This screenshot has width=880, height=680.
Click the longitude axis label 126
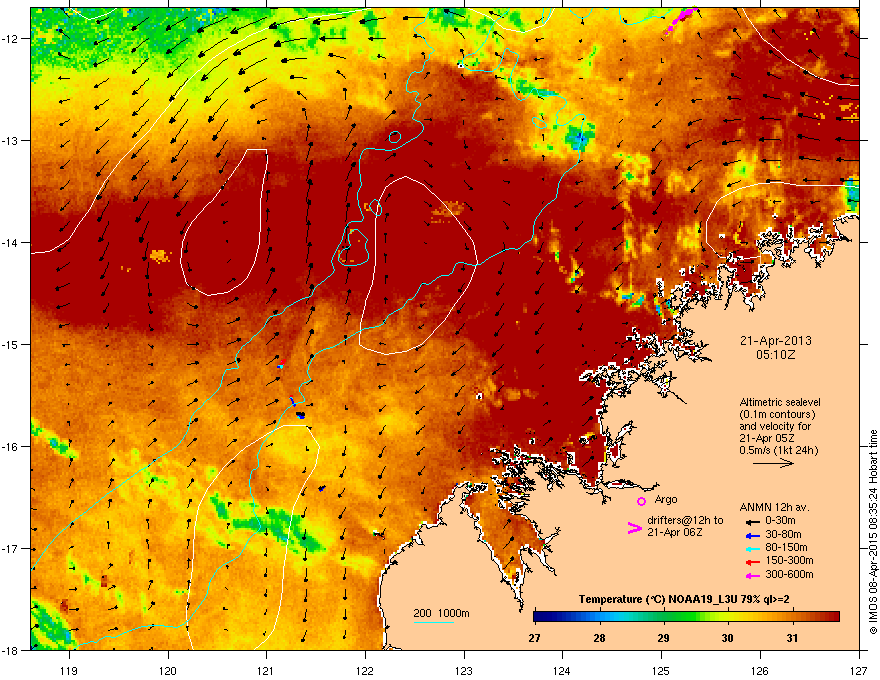(x=760, y=670)
